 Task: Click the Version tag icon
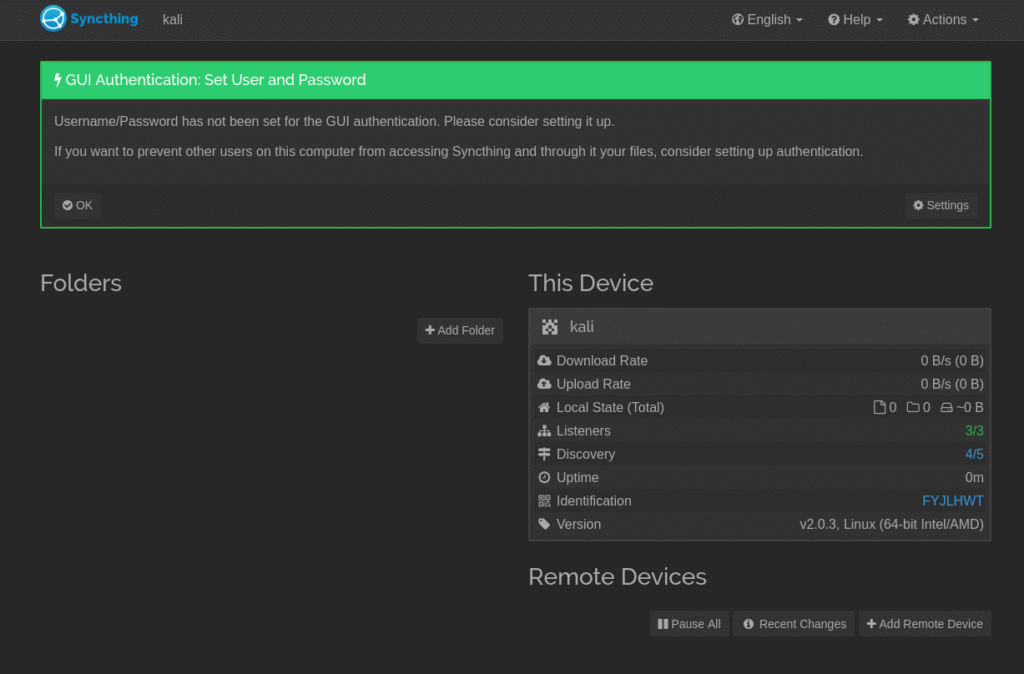544,524
